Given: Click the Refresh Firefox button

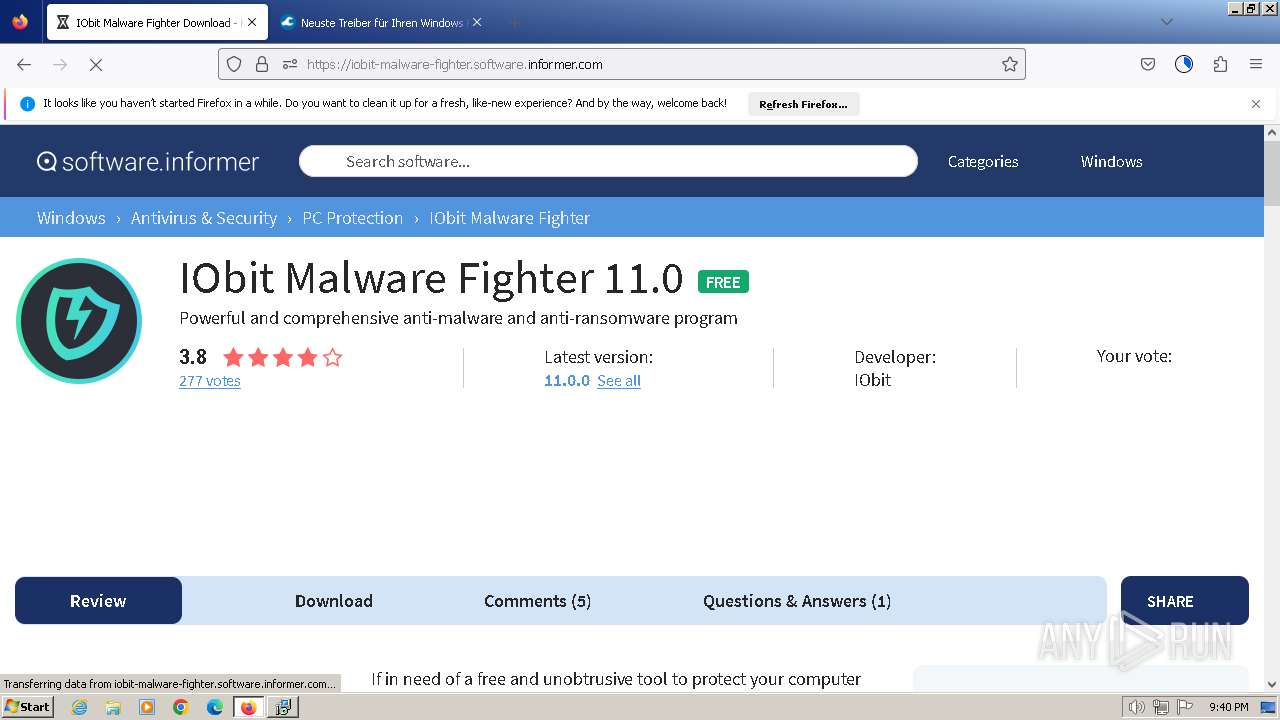Looking at the screenshot, I should (803, 104).
